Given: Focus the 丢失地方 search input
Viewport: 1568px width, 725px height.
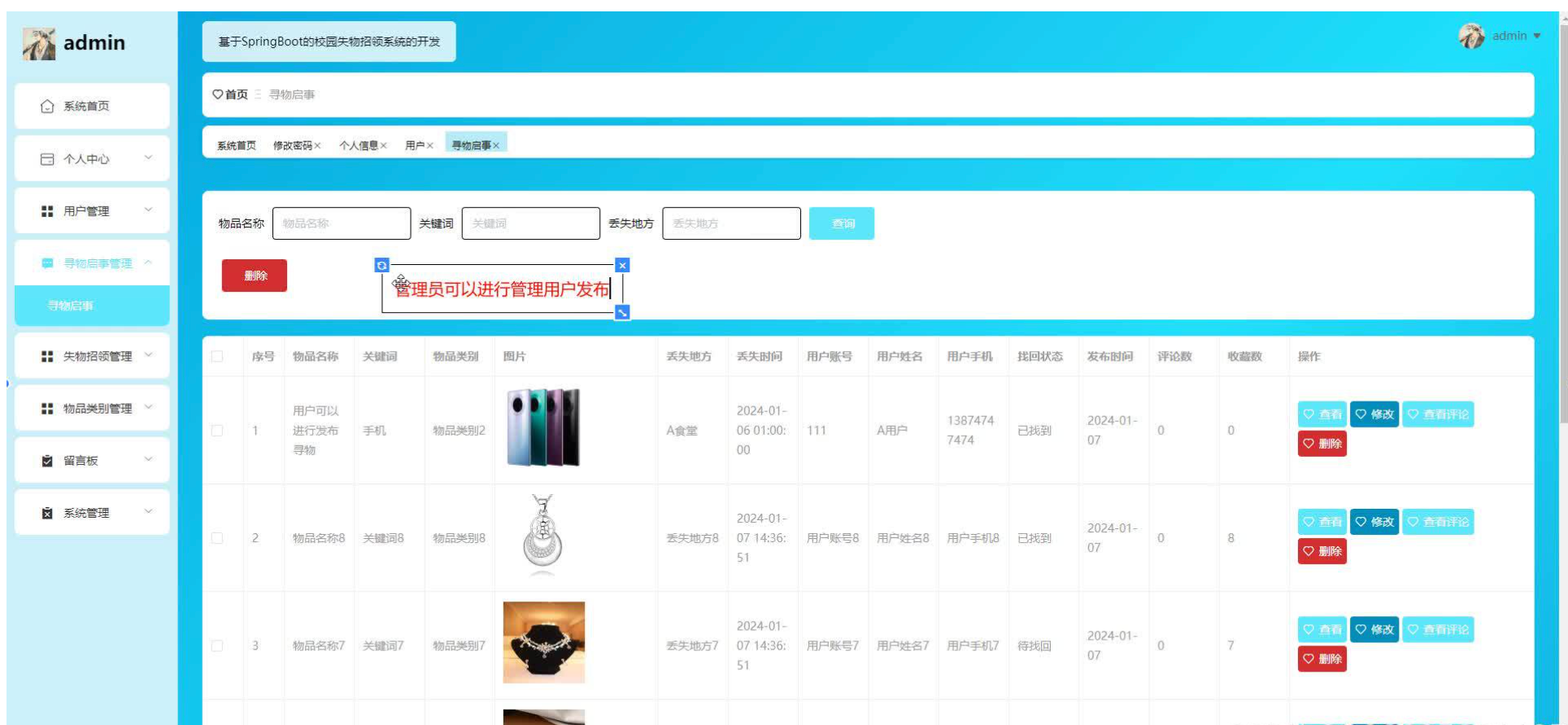Looking at the screenshot, I should tap(732, 224).
